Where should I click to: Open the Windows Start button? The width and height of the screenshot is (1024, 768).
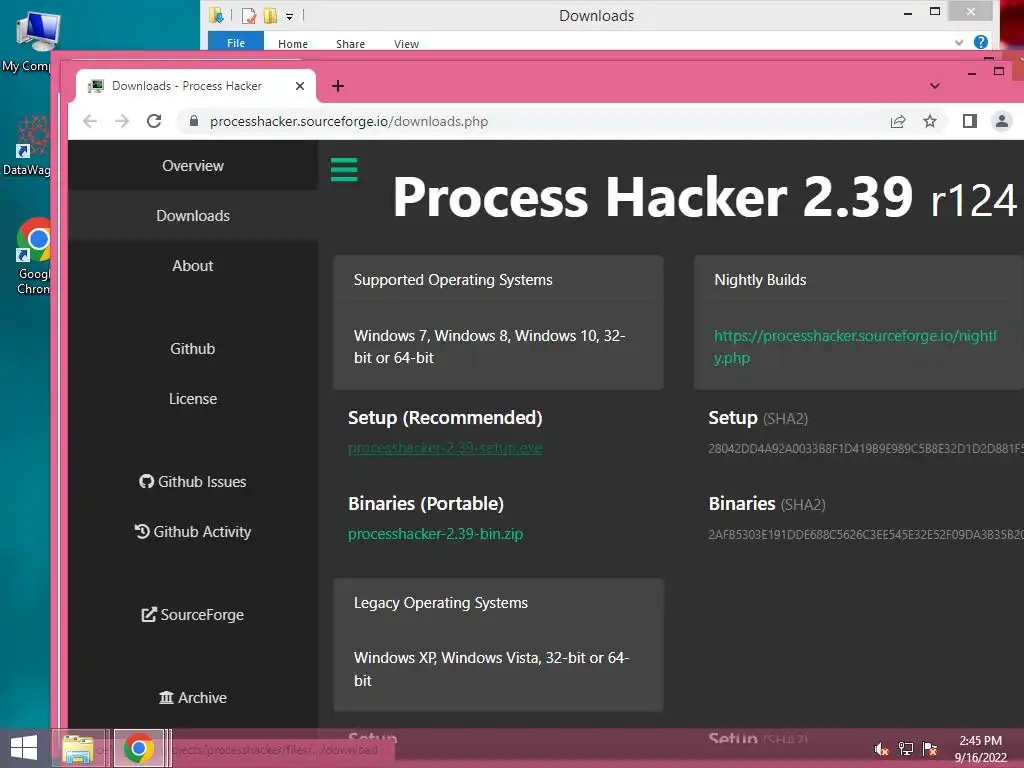pos(24,748)
